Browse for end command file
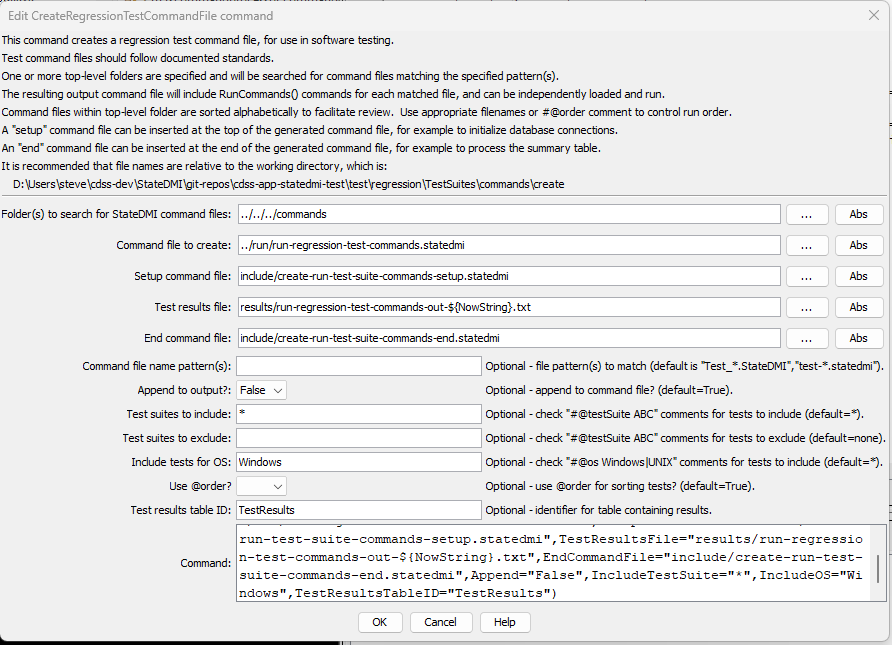This screenshot has width=892, height=645. pos(807,338)
